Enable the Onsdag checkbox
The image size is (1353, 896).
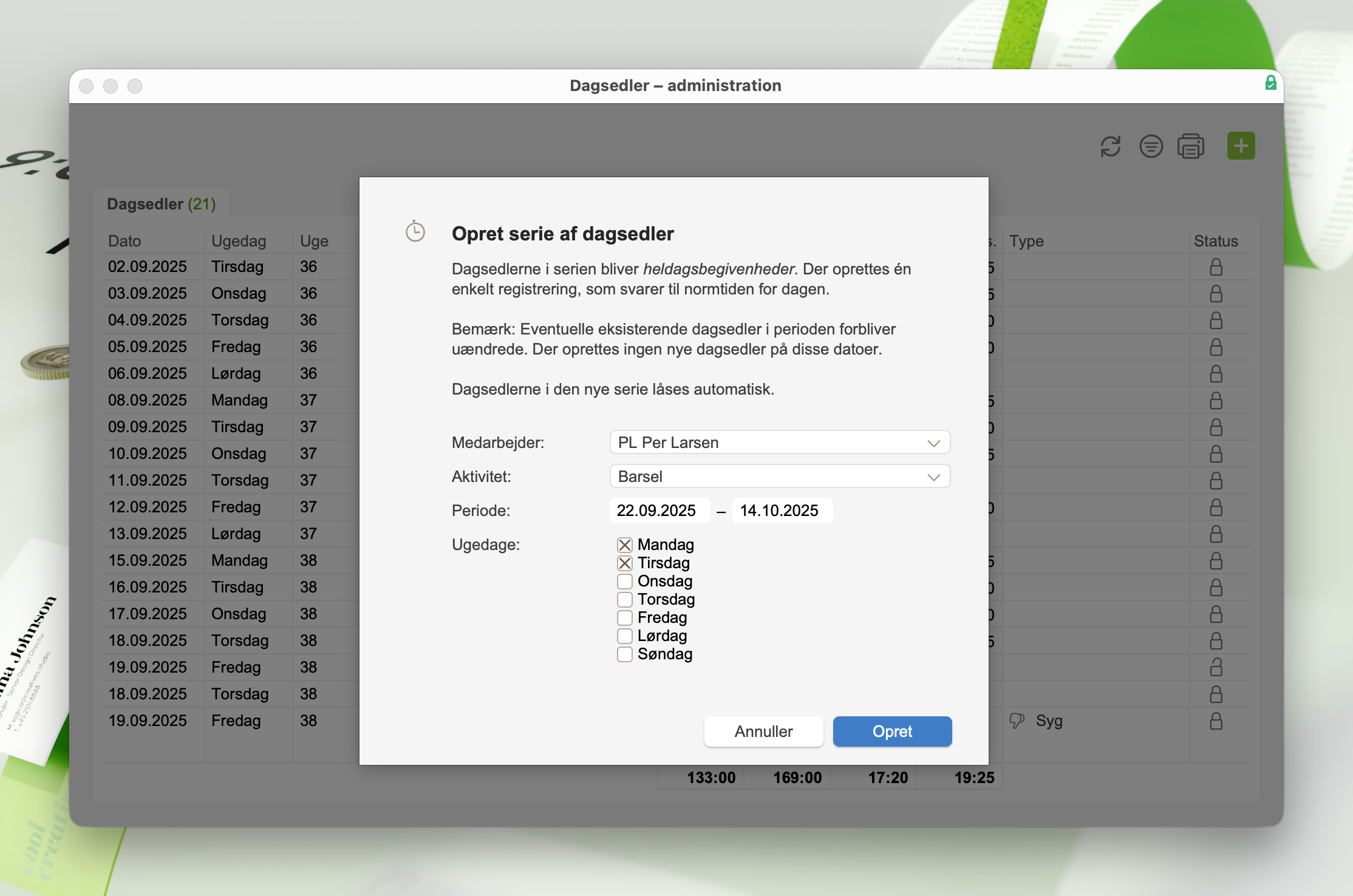tap(625, 581)
